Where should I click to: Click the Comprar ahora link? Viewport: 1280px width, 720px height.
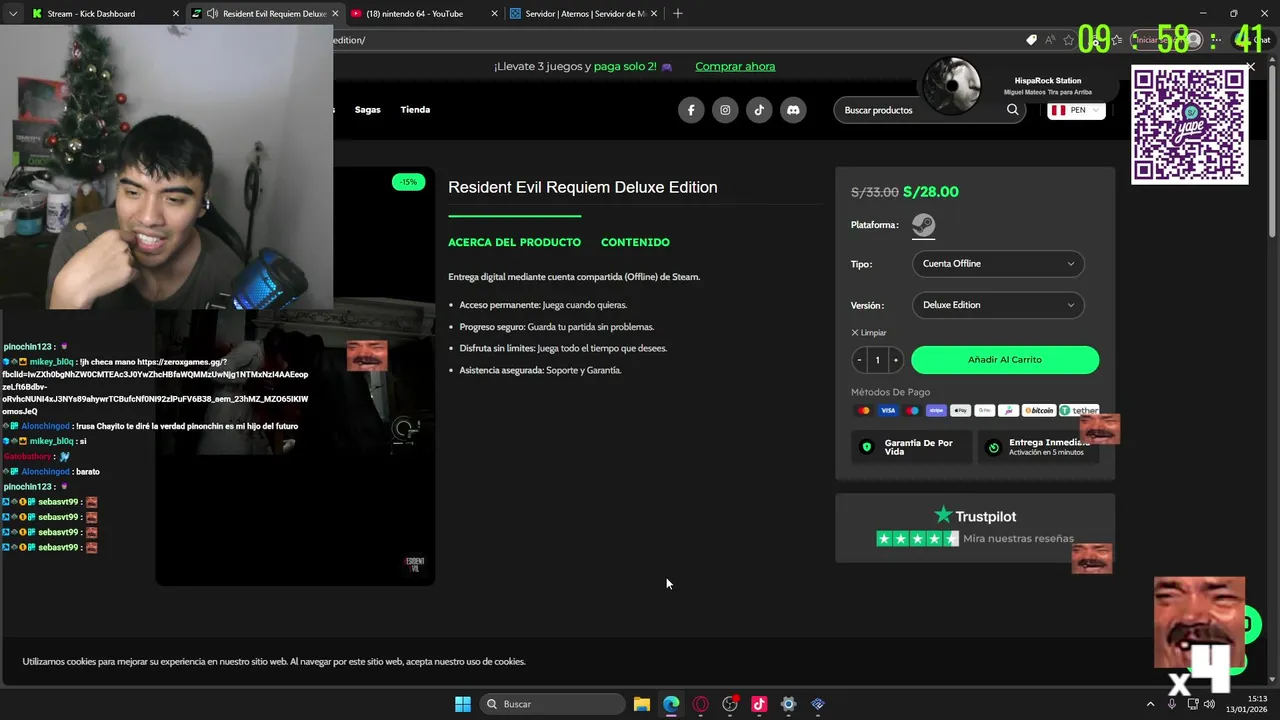735,66
